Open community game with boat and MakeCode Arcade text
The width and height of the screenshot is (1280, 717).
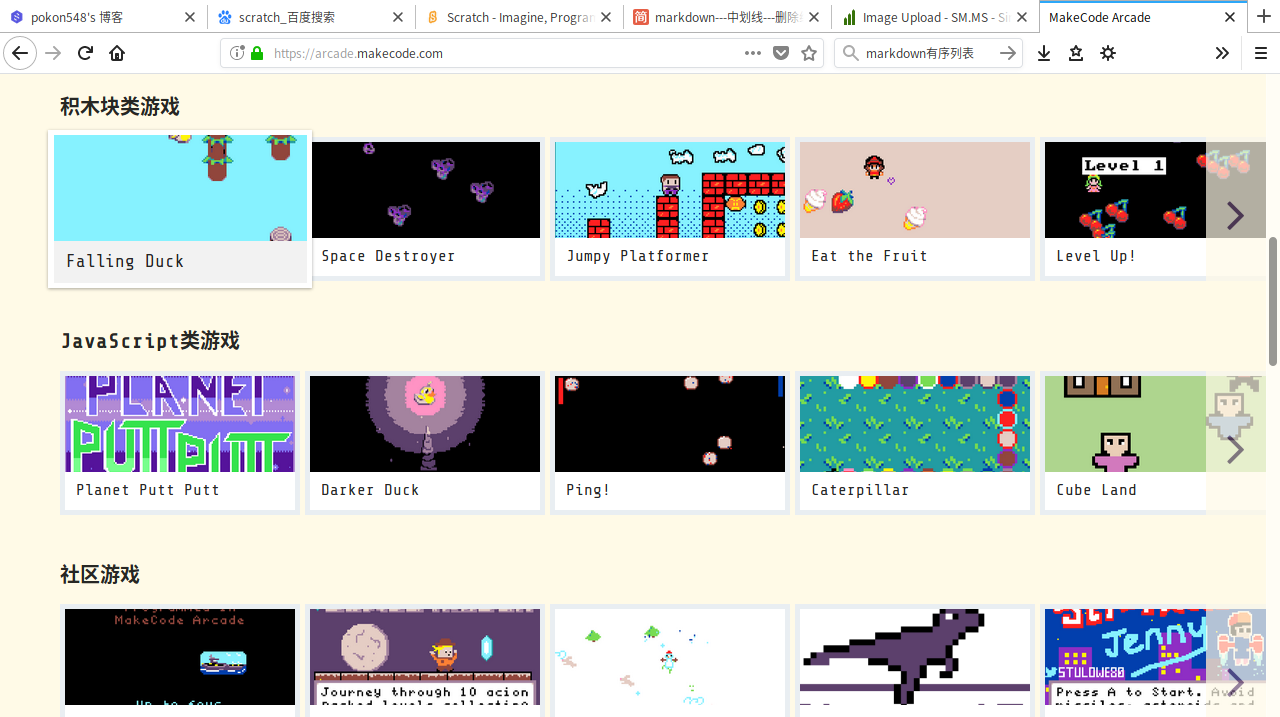coord(180,660)
